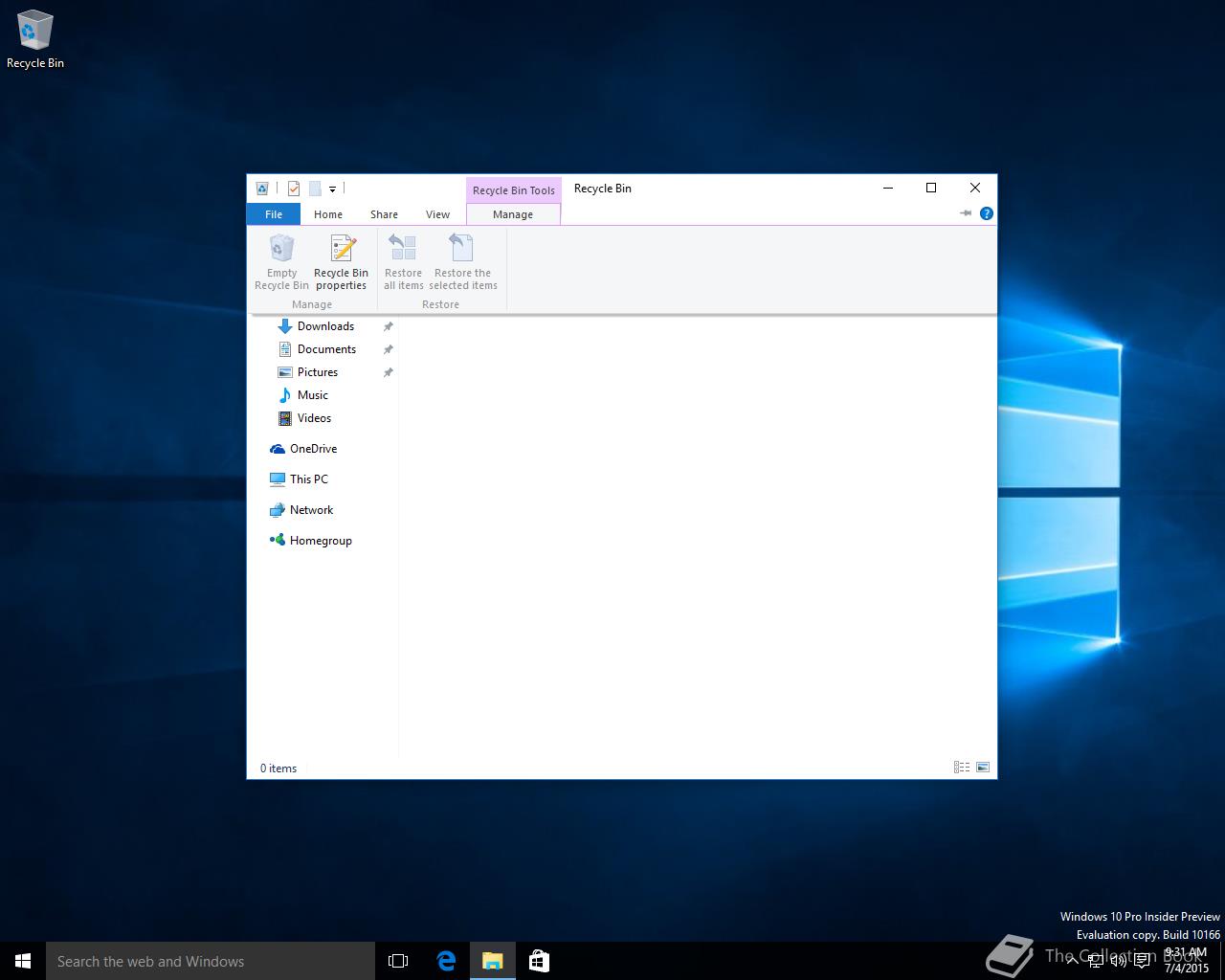Click network icon in system tray
The image size is (1225, 980).
click(1096, 961)
